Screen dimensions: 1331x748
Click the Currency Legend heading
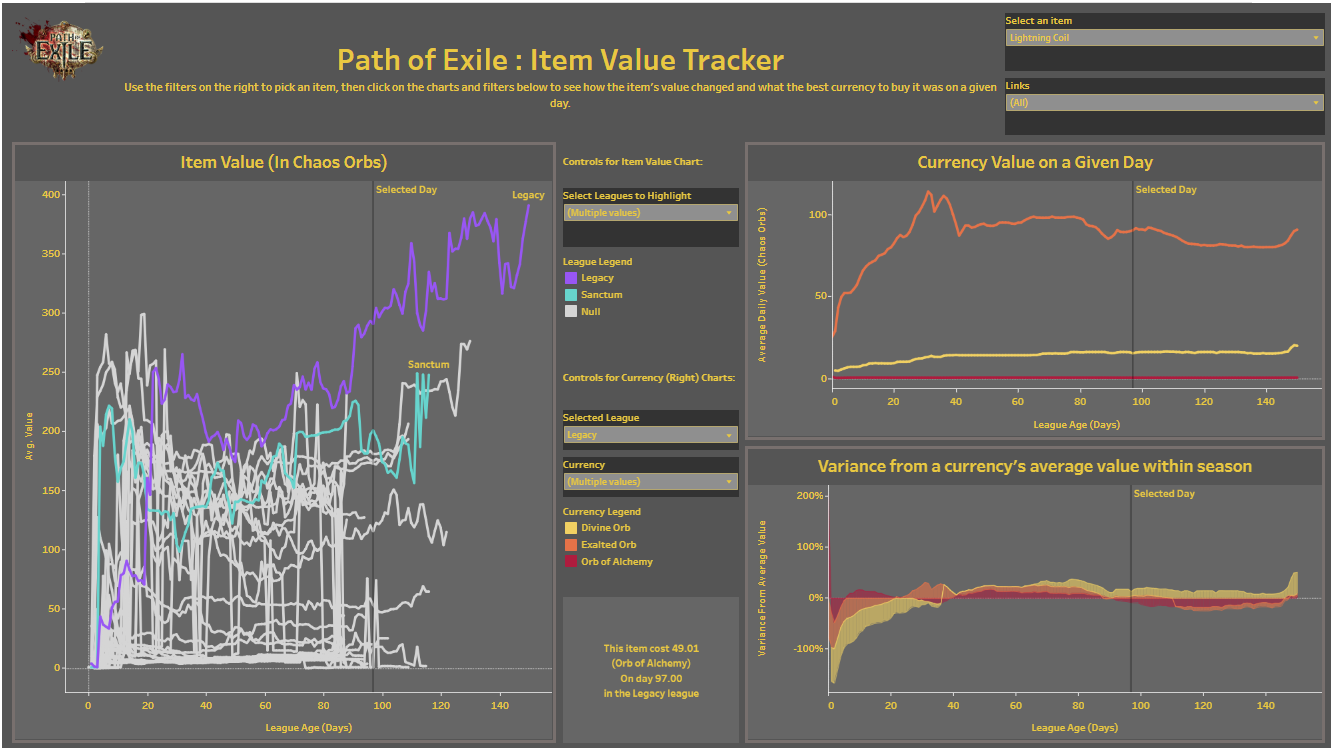[x=602, y=512]
